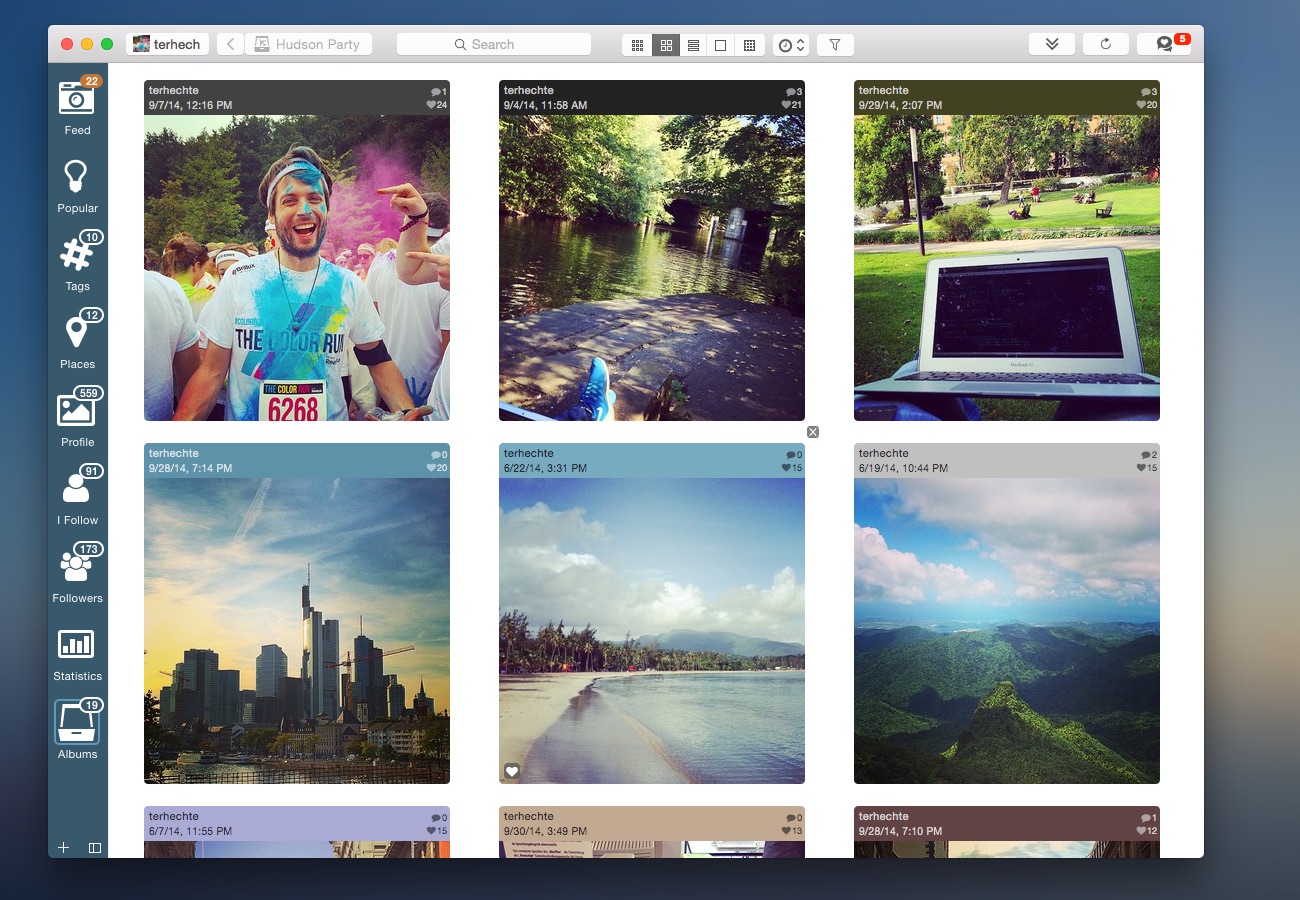The width and height of the screenshot is (1300, 900).
Task: Open comments notifications with badge 5
Action: pyautogui.click(x=1164, y=44)
